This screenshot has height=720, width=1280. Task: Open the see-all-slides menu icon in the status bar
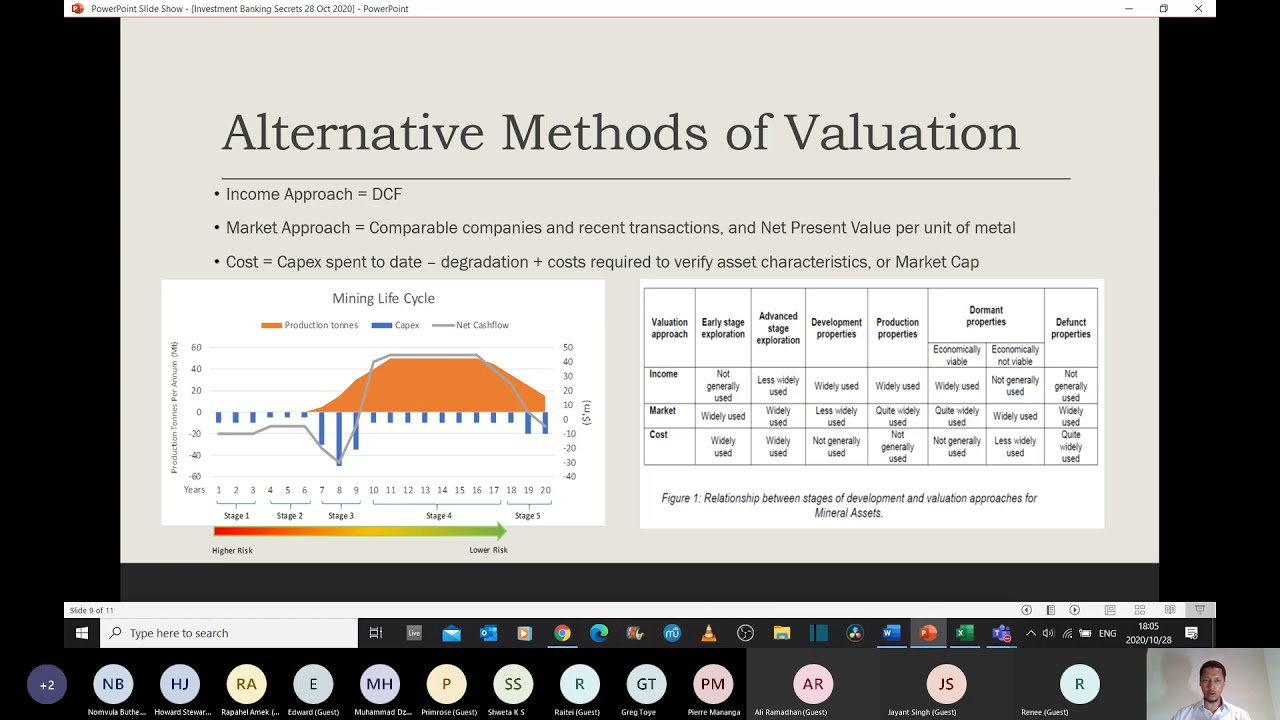[1050, 610]
